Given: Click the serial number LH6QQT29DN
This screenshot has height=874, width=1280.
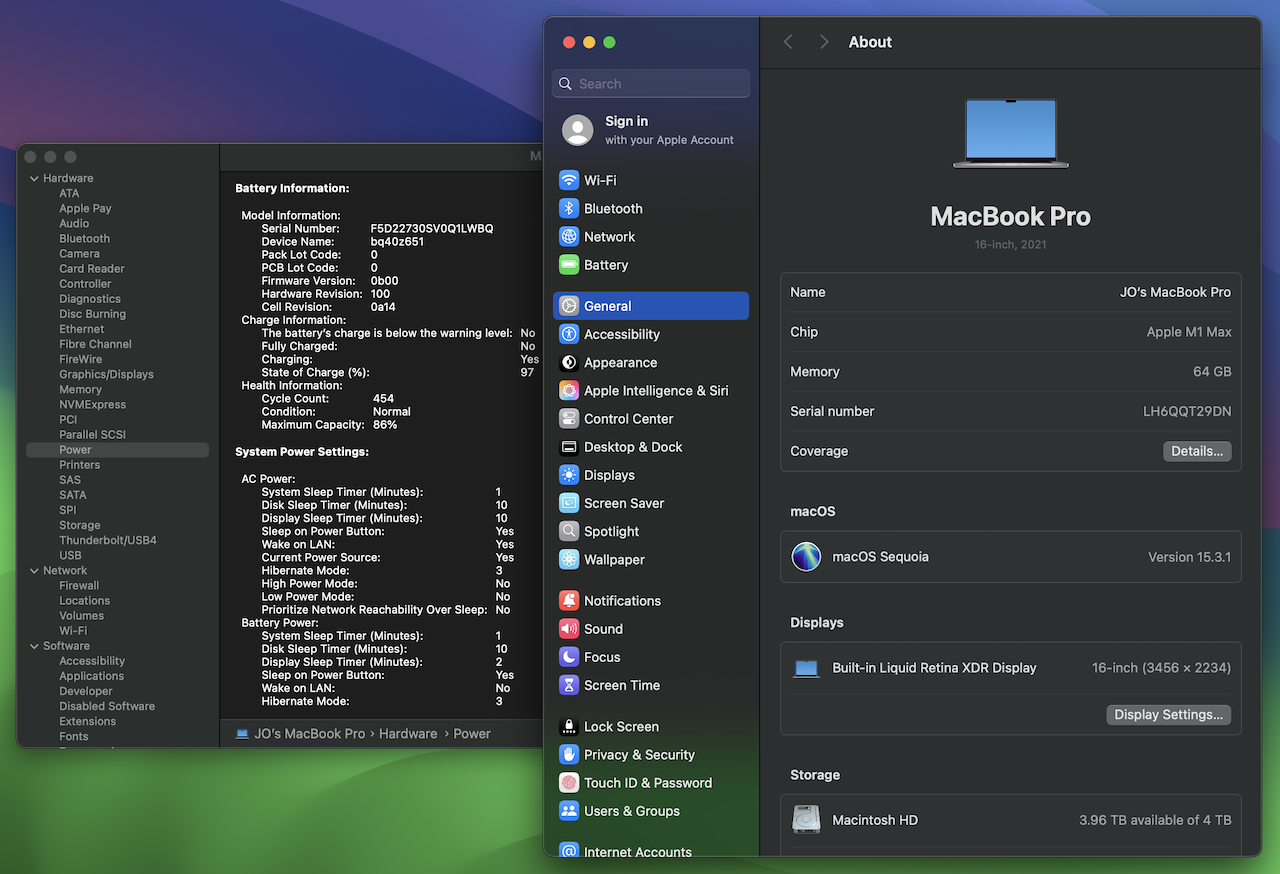Looking at the screenshot, I should [x=1187, y=411].
